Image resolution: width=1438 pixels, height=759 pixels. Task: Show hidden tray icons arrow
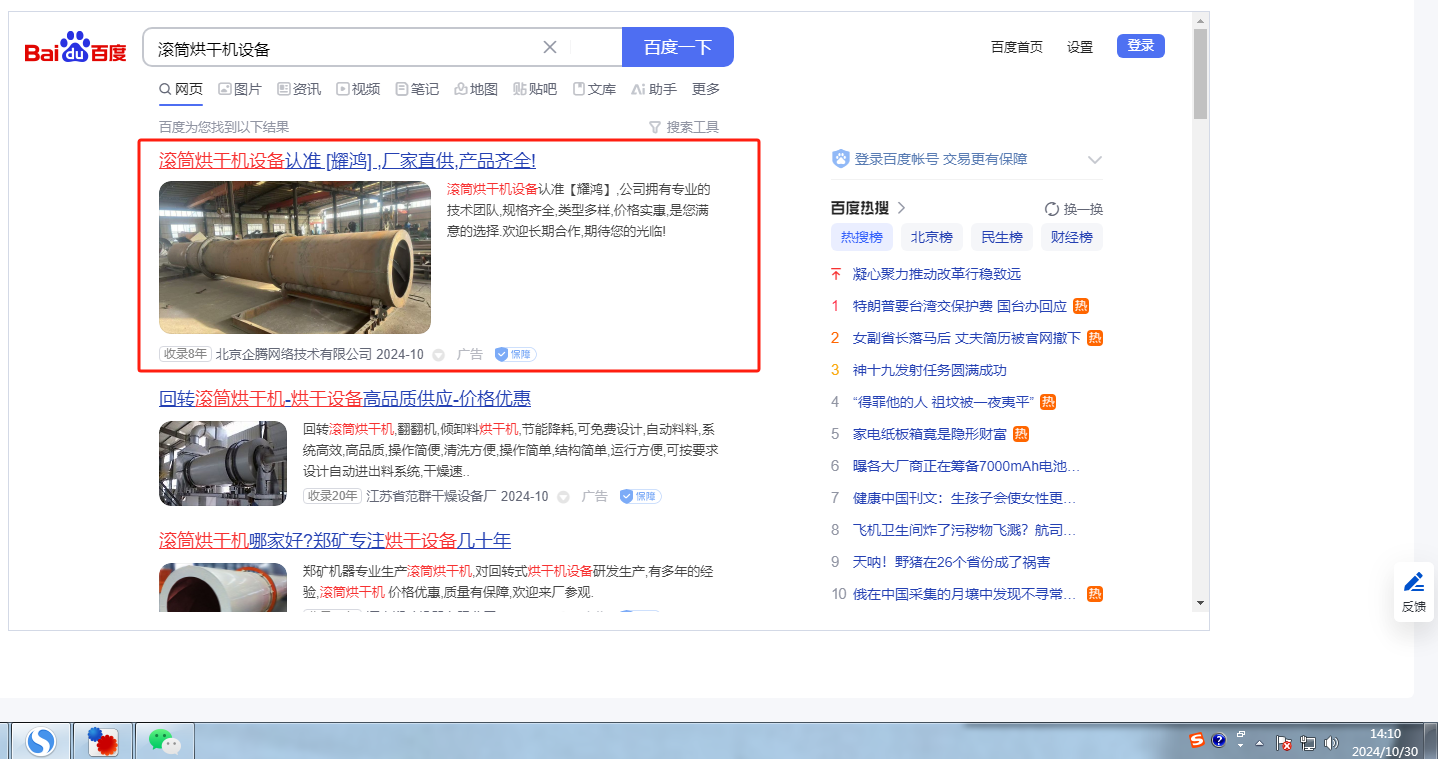(x=1259, y=743)
